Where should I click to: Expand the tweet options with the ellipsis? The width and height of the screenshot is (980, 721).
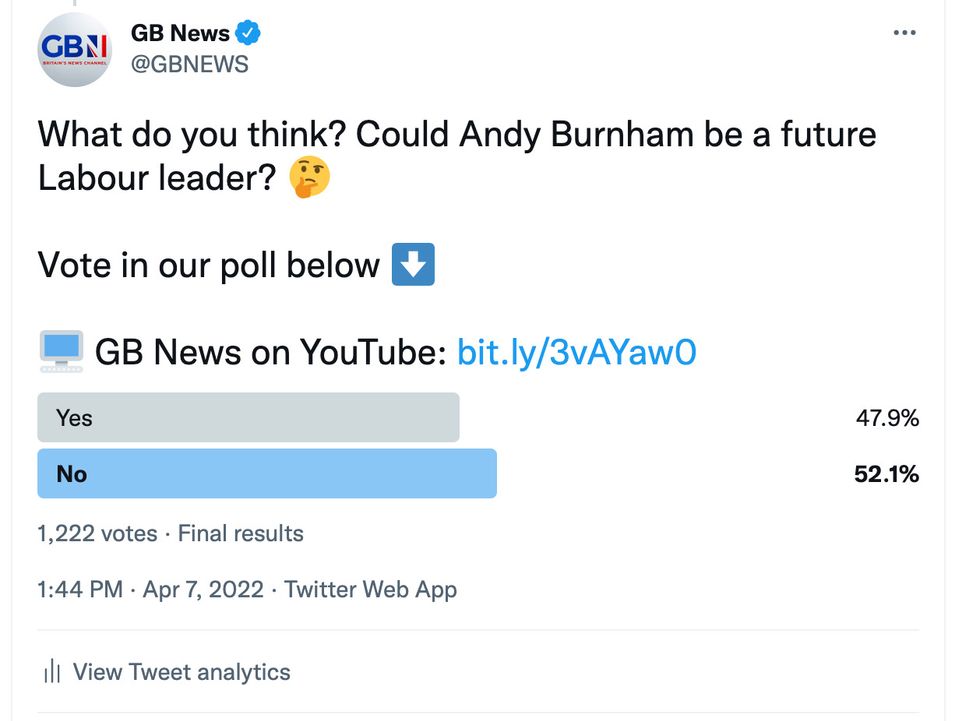click(x=904, y=32)
